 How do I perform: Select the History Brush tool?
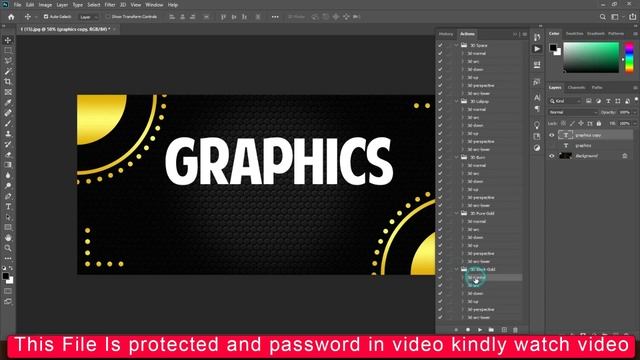click(8, 144)
